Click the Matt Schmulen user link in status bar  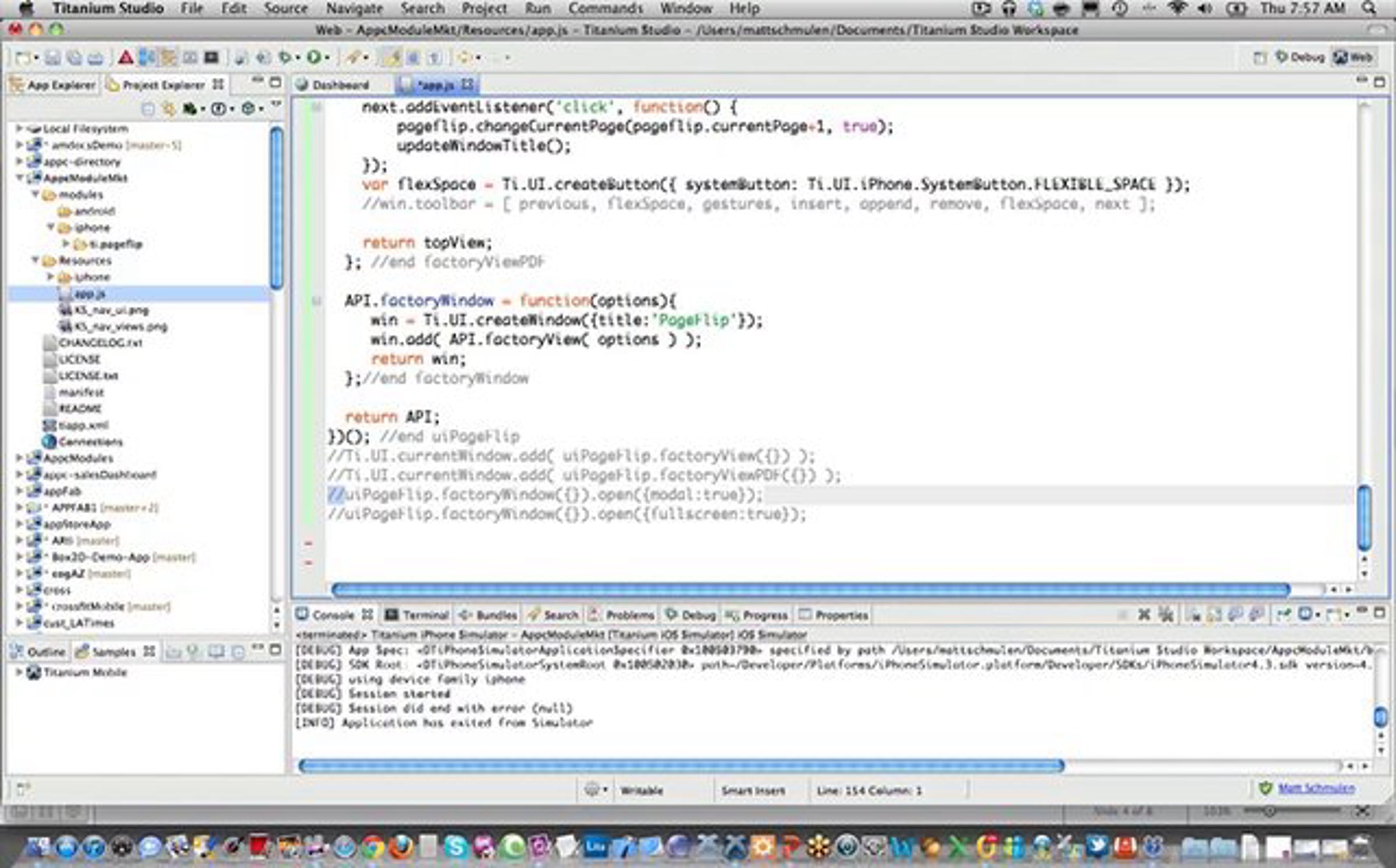1316,788
